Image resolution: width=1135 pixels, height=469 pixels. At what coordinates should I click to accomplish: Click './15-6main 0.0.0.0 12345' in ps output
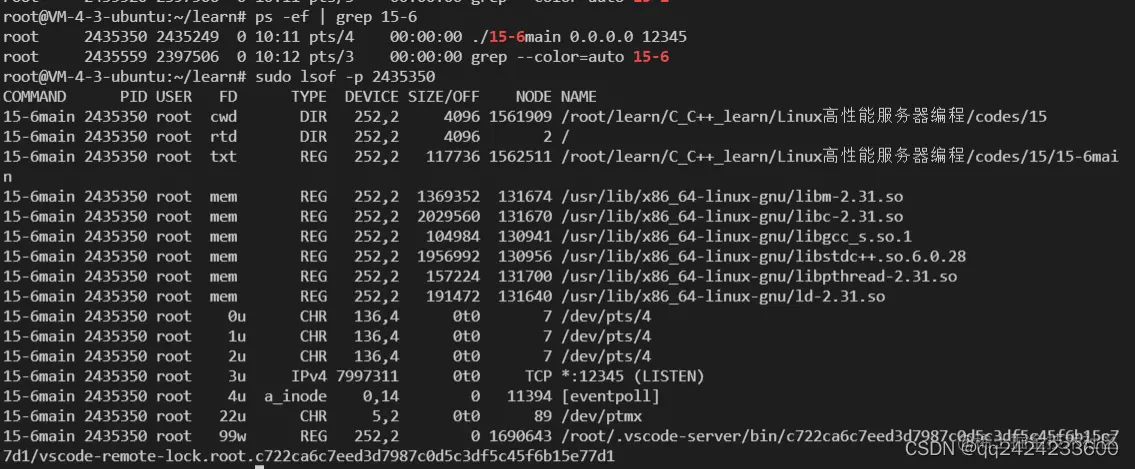[x=579, y=36]
